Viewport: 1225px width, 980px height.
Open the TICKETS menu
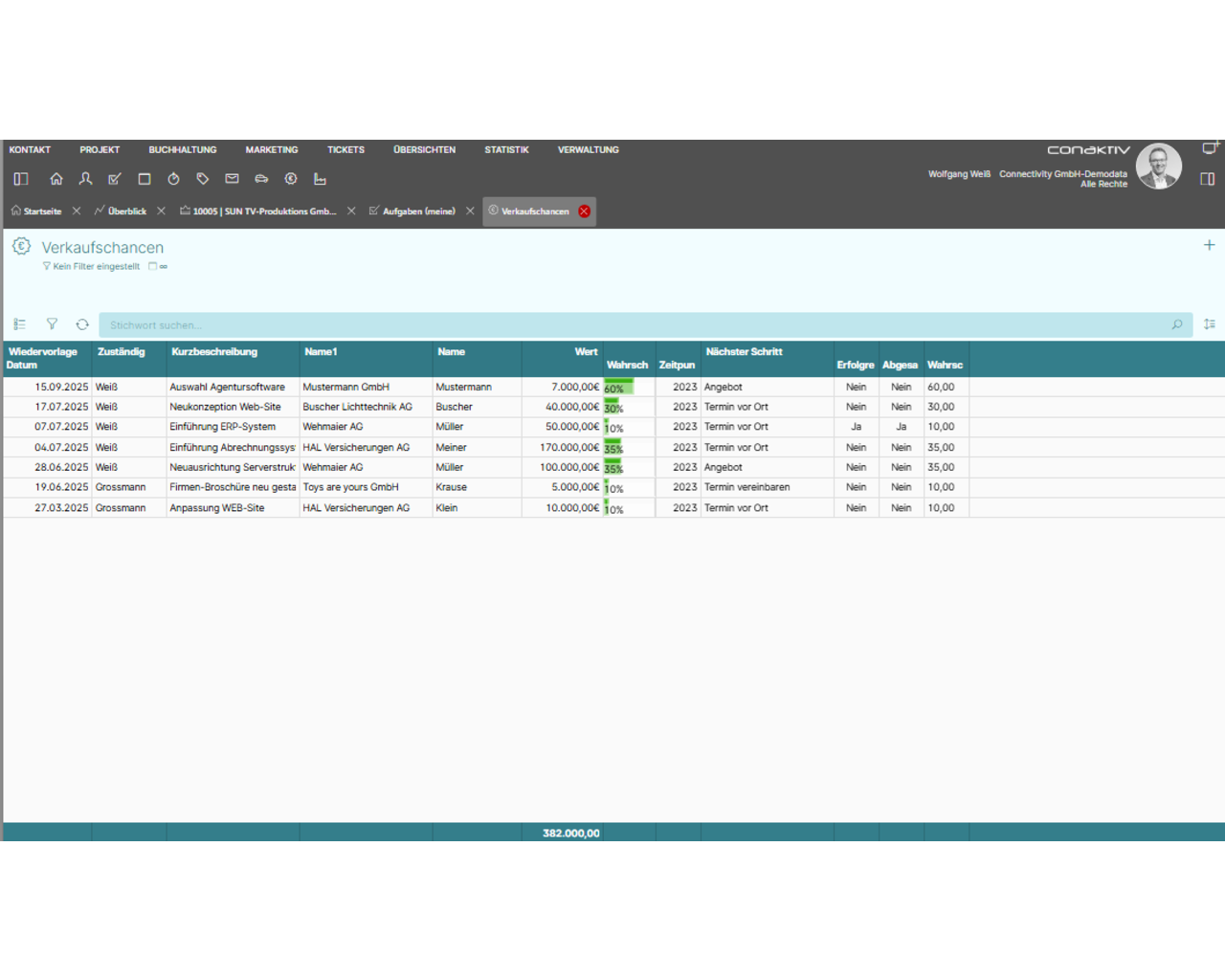click(x=345, y=150)
